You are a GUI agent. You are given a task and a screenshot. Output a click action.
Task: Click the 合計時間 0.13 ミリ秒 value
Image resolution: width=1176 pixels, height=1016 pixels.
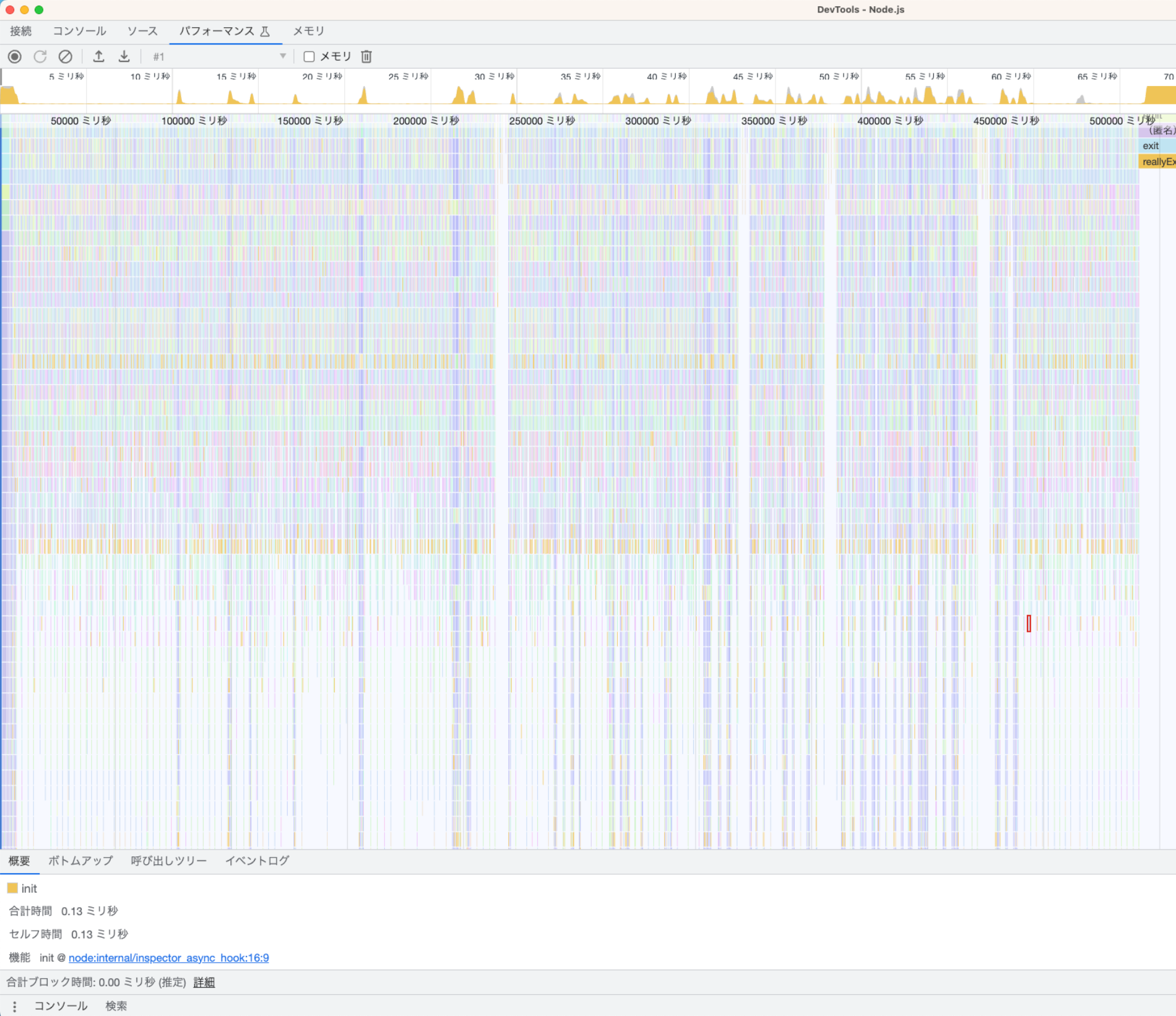tap(89, 911)
